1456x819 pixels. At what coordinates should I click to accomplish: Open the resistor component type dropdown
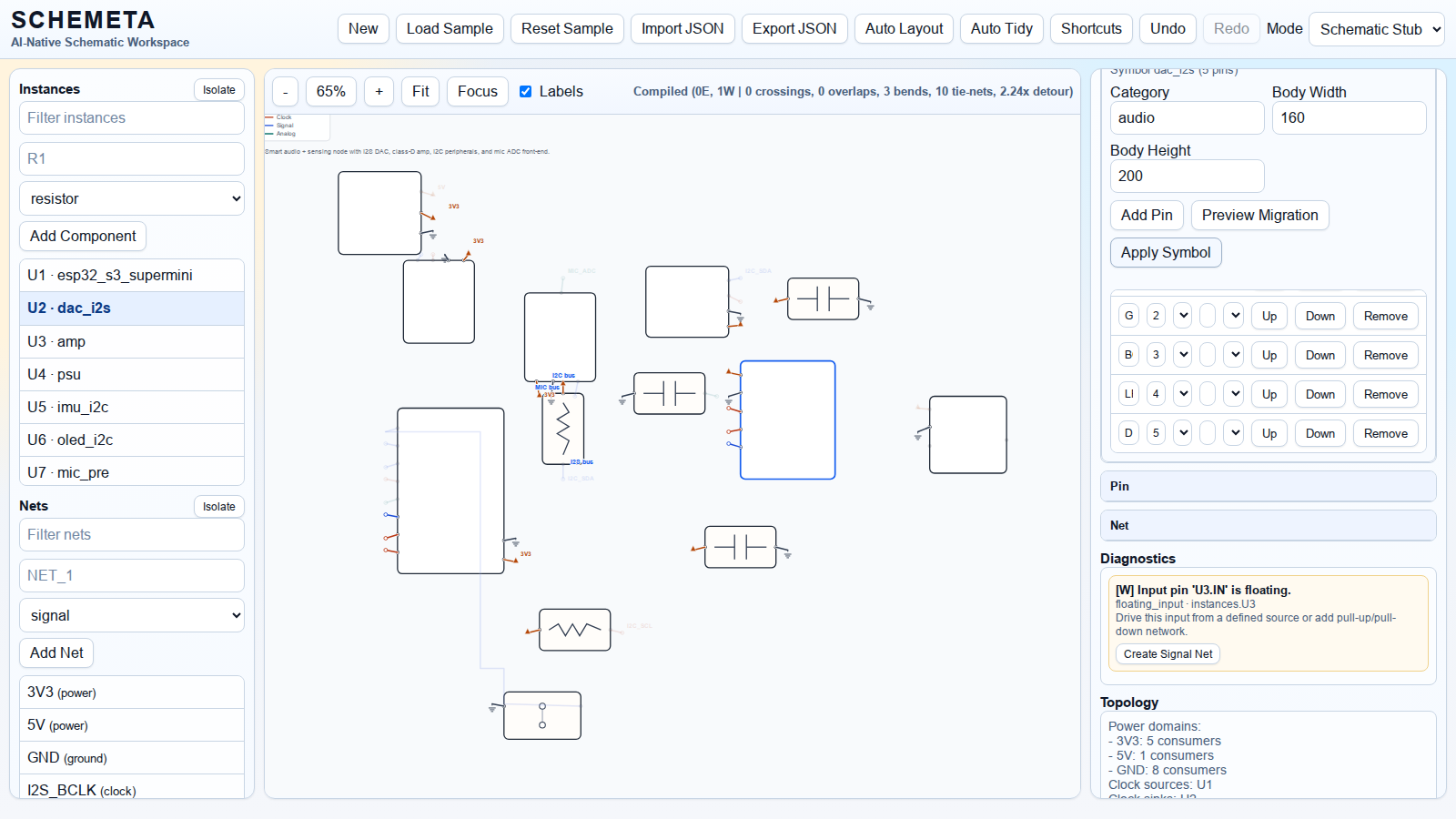(x=132, y=198)
